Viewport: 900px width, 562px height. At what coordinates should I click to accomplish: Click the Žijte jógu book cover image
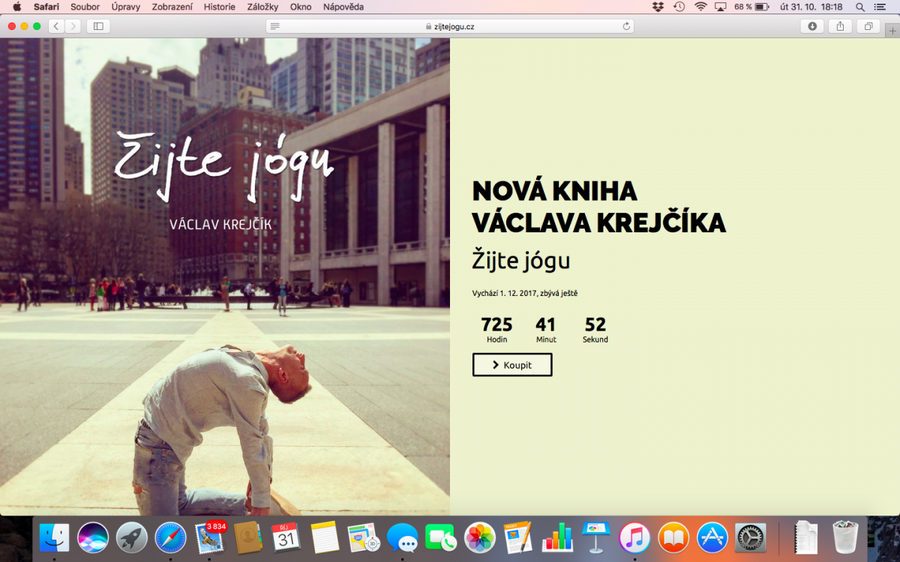[225, 277]
